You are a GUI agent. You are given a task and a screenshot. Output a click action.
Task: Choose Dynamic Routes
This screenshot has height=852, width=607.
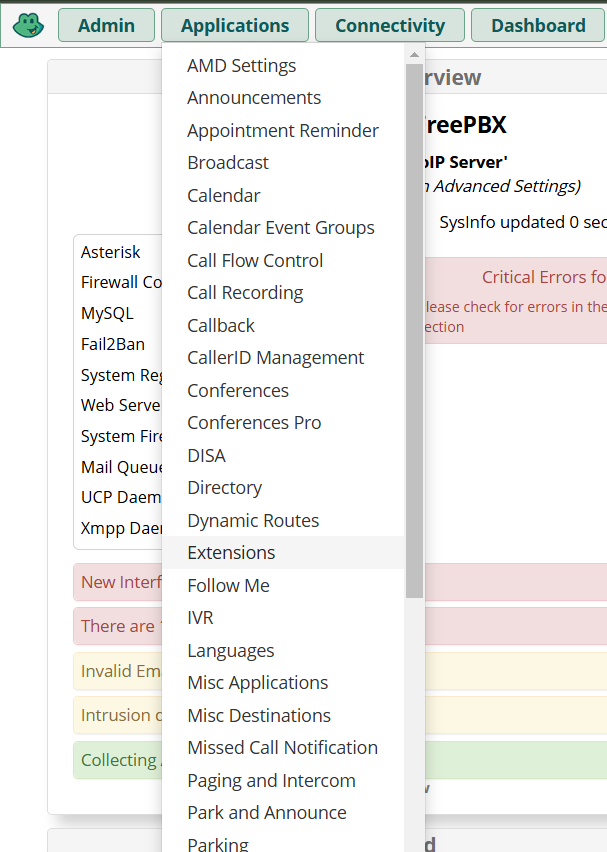[283, 520]
